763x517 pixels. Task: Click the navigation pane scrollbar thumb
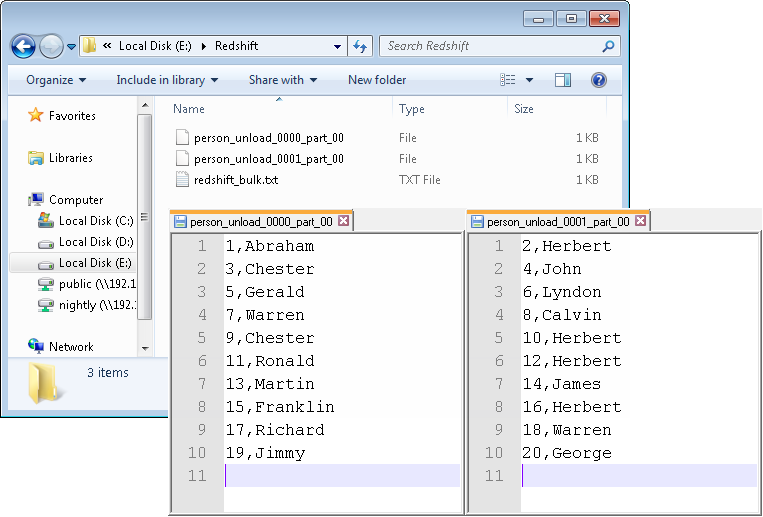145,217
